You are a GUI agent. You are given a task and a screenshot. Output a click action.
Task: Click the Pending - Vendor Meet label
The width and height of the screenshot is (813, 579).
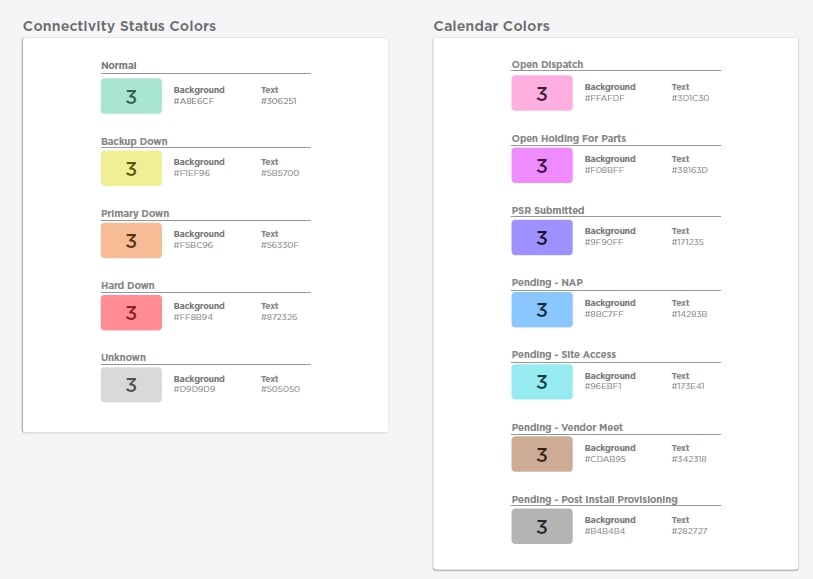pyautogui.click(x=567, y=427)
